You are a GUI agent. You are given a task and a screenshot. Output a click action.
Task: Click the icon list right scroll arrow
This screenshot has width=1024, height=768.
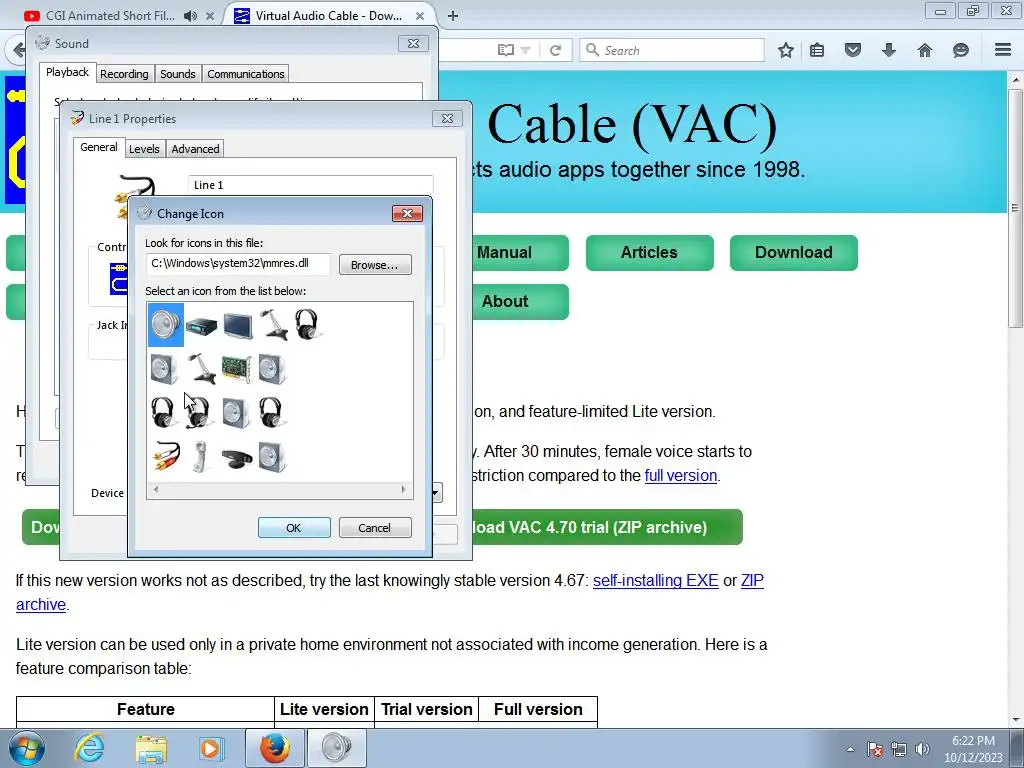click(404, 489)
